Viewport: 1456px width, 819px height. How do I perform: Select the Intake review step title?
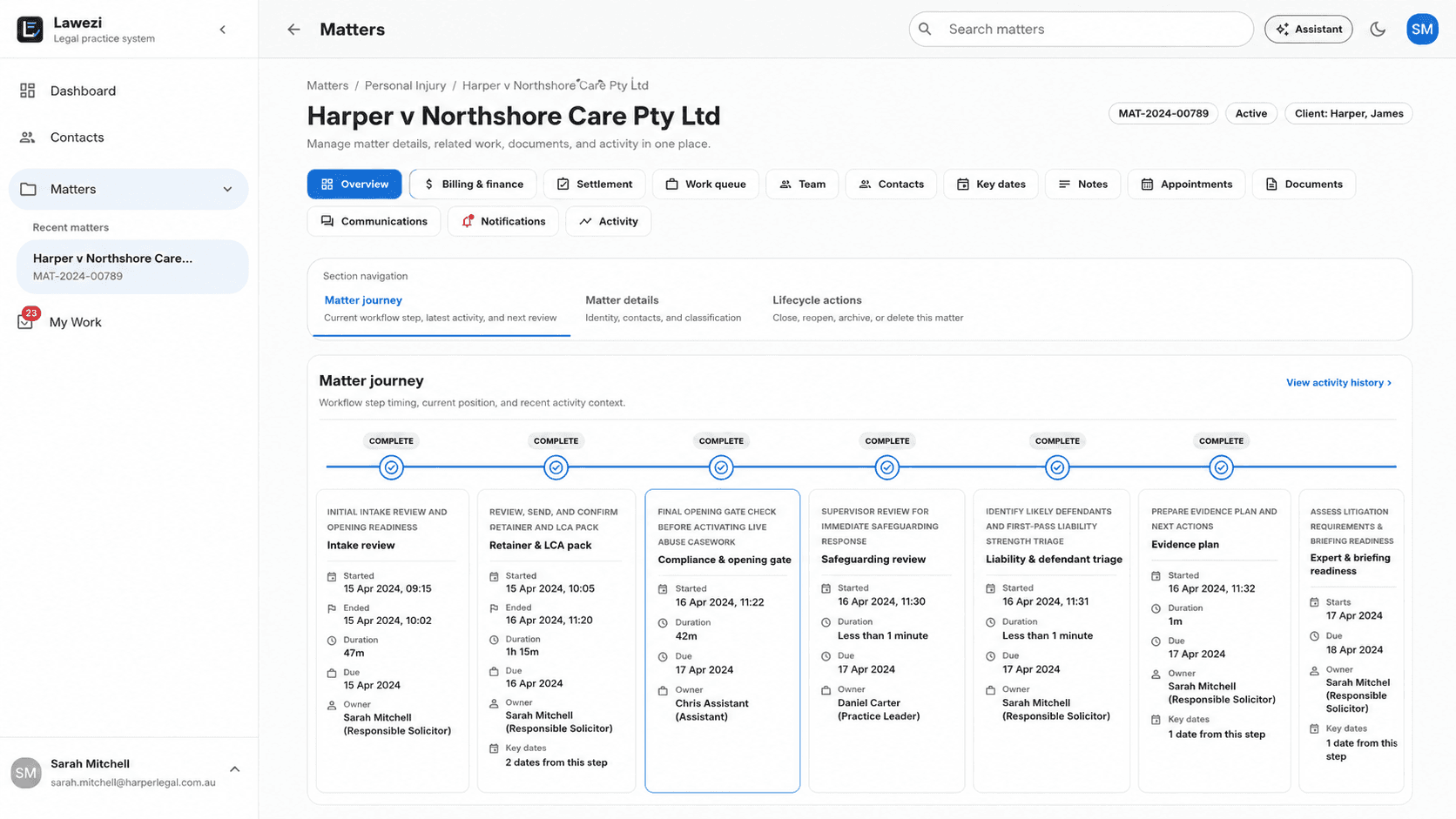[x=361, y=546]
